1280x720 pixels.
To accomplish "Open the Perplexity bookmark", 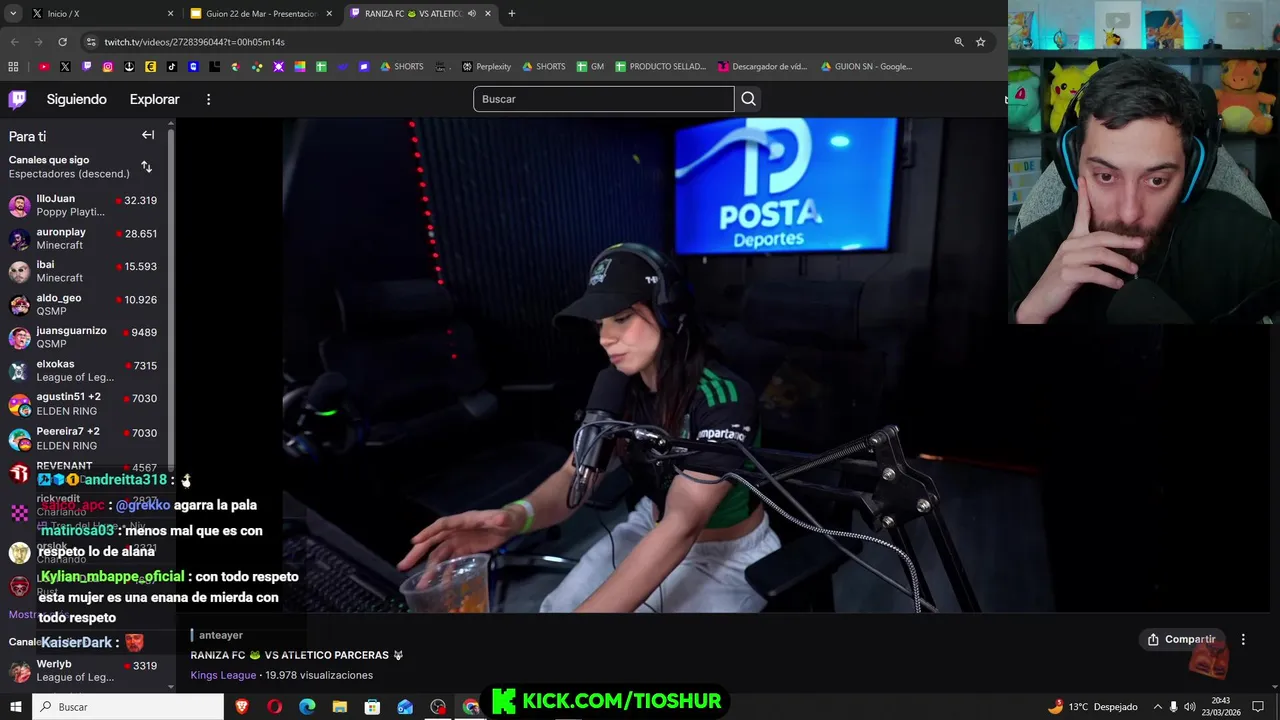I will tap(486, 67).
